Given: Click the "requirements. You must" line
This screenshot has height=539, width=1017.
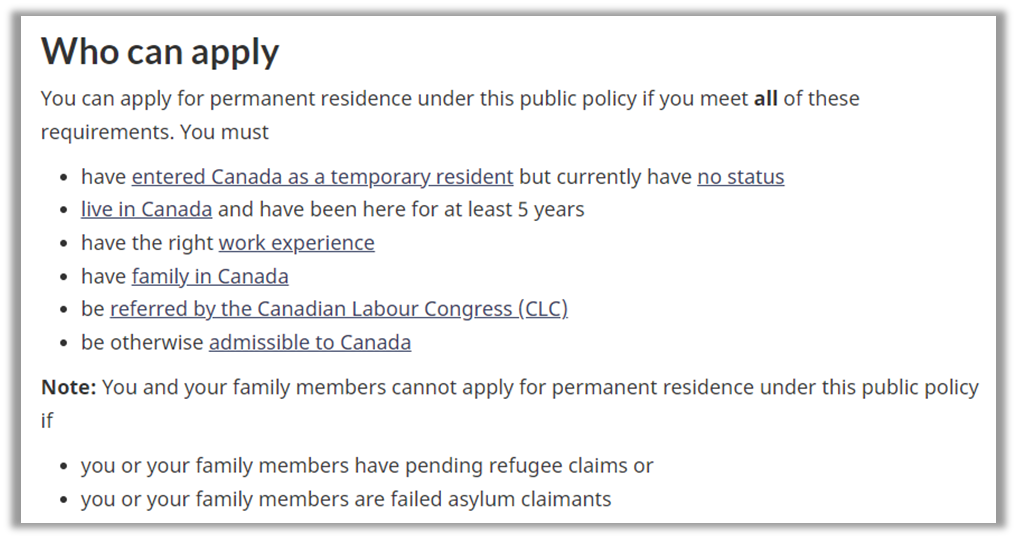Looking at the screenshot, I should pyautogui.click(x=155, y=132).
